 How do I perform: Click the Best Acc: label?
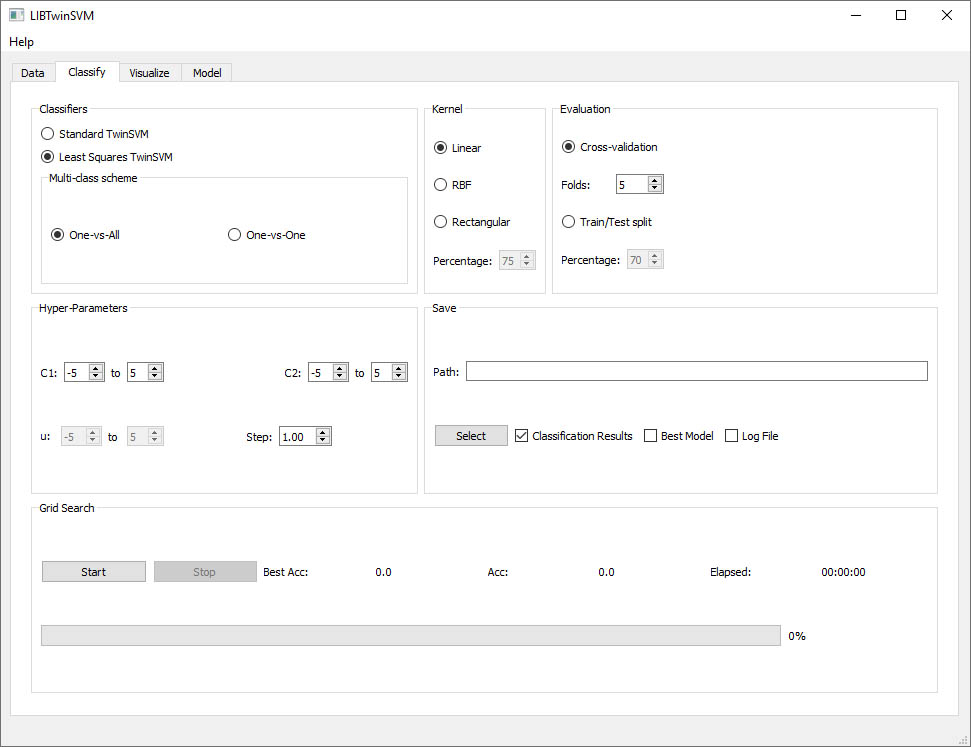[285, 572]
